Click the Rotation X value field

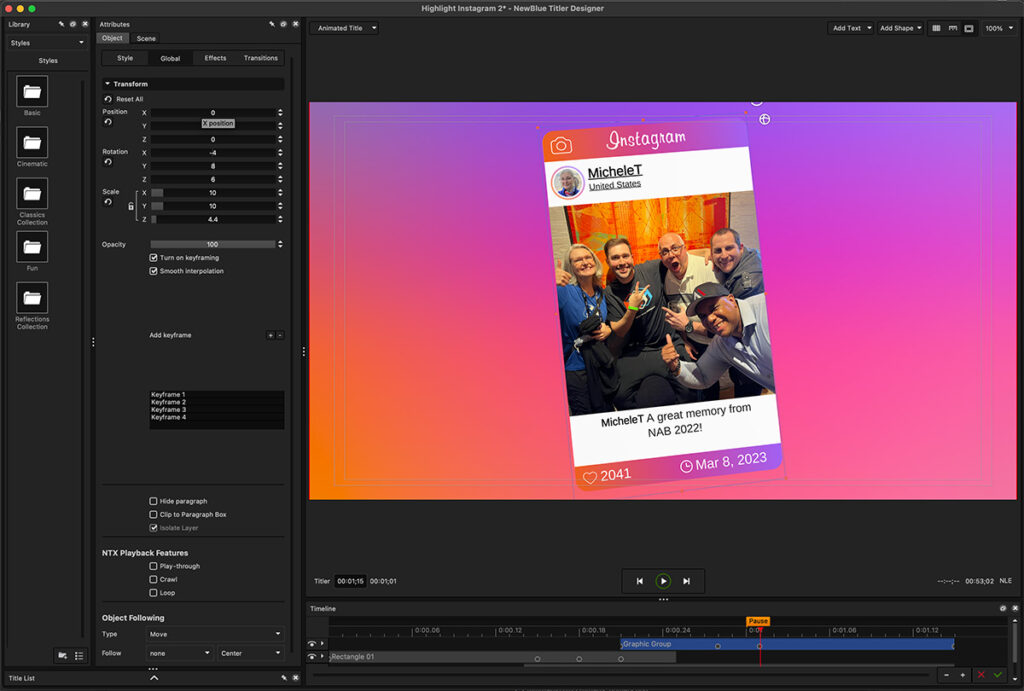[x=213, y=153]
